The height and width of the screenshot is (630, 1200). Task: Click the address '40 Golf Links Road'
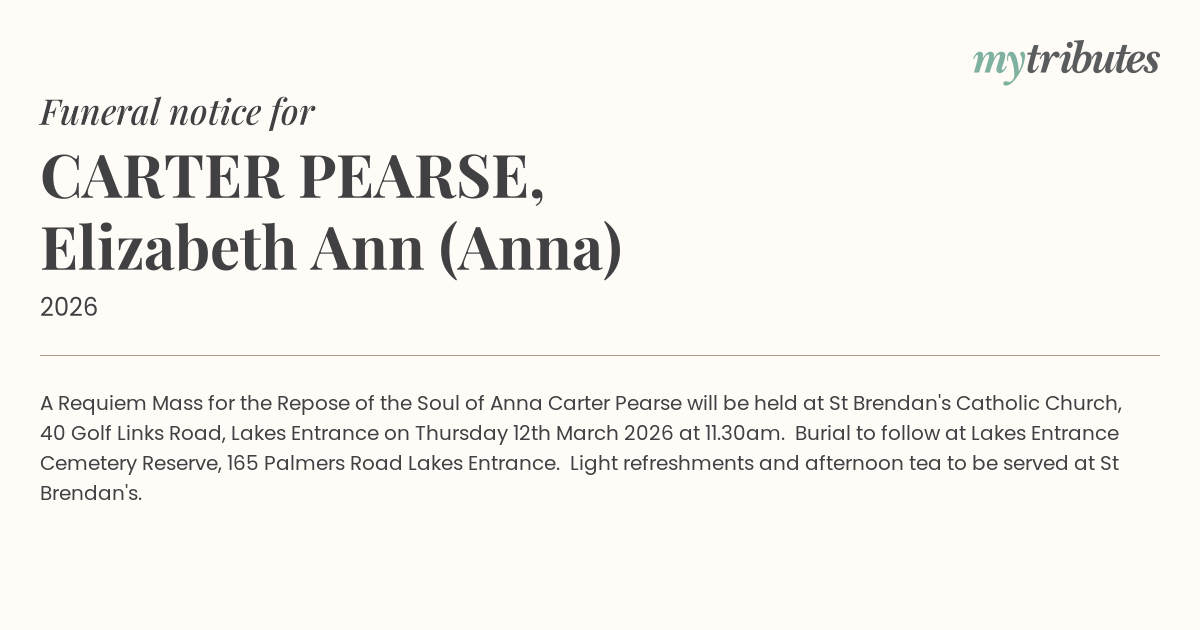(129, 434)
